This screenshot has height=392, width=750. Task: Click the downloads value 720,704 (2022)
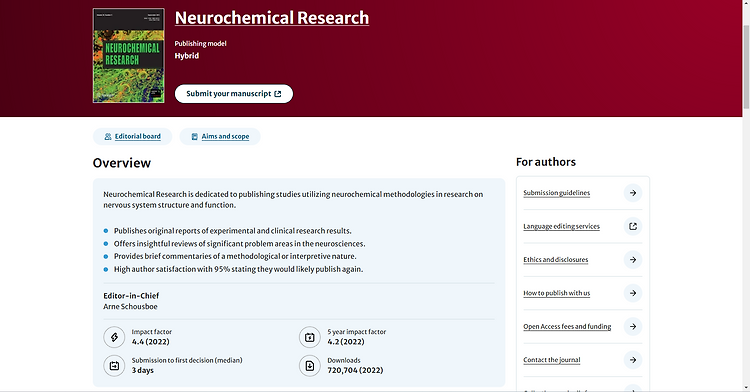click(x=355, y=370)
